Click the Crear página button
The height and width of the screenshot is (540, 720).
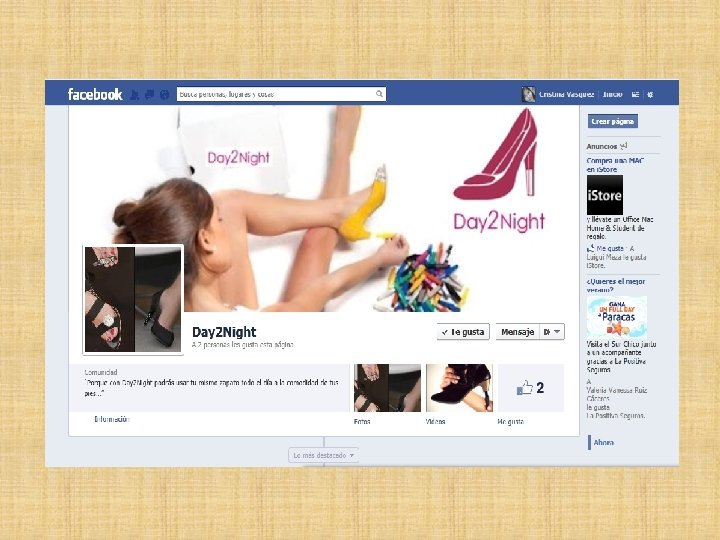[613, 121]
